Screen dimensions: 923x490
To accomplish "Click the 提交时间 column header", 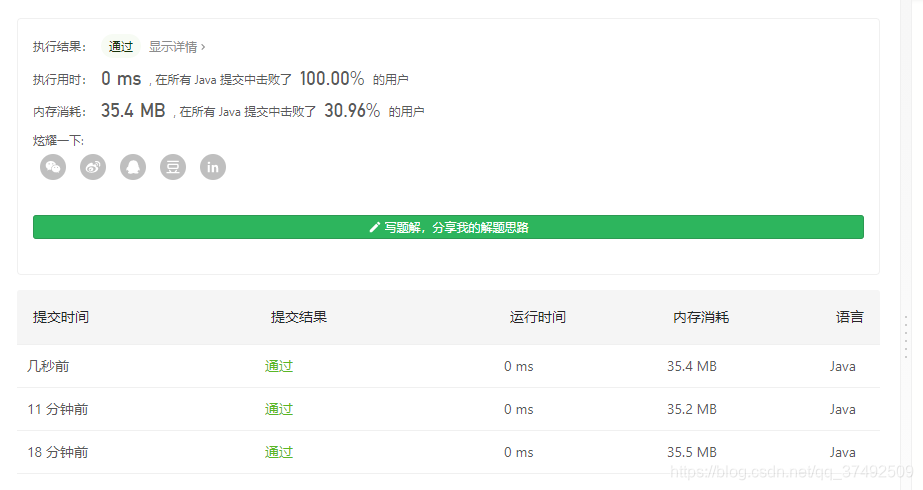I will 61,317.
